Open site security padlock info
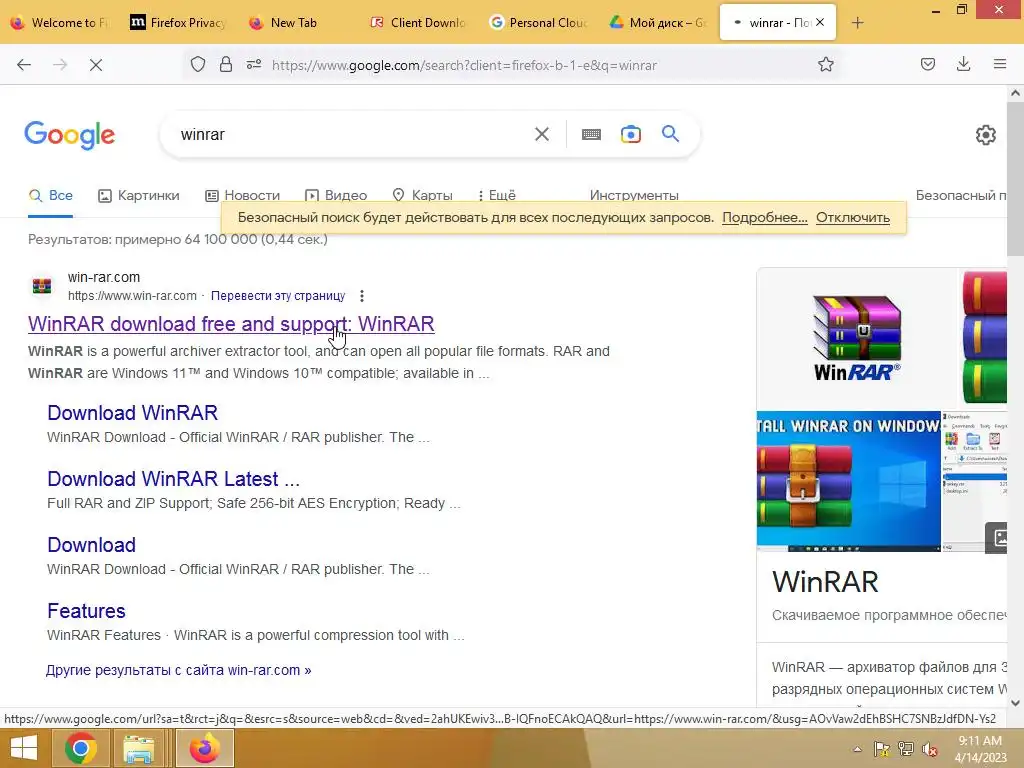 [226, 65]
